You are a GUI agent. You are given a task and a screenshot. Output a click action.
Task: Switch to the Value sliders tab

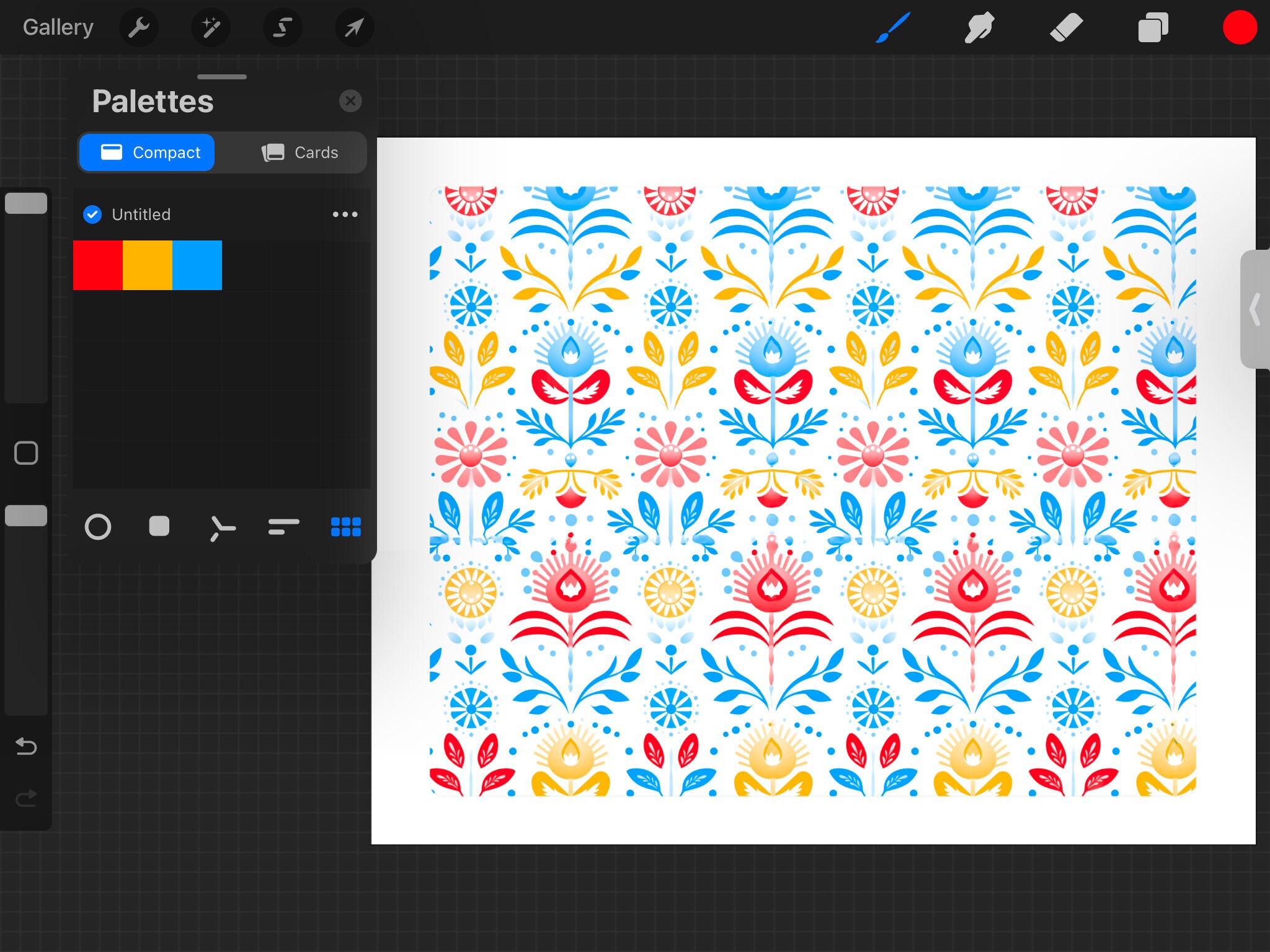tap(284, 527)
